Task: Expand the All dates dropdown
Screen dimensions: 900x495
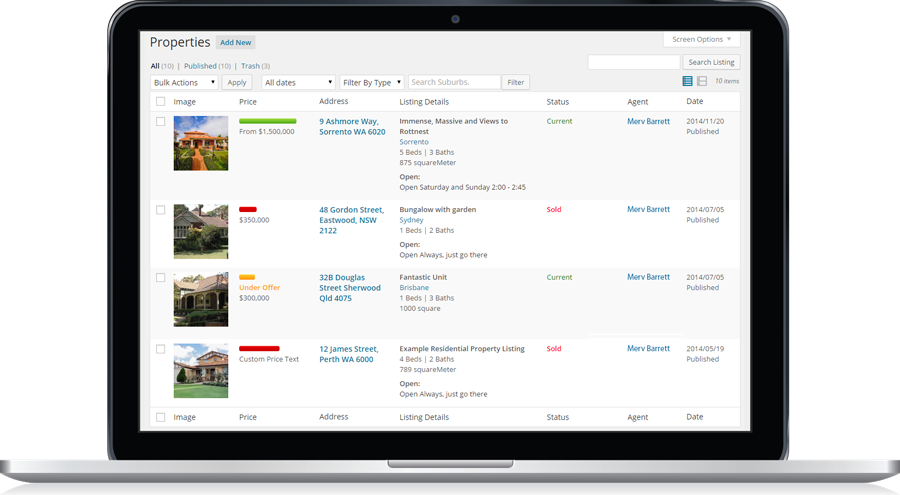Action: point(298,82)
